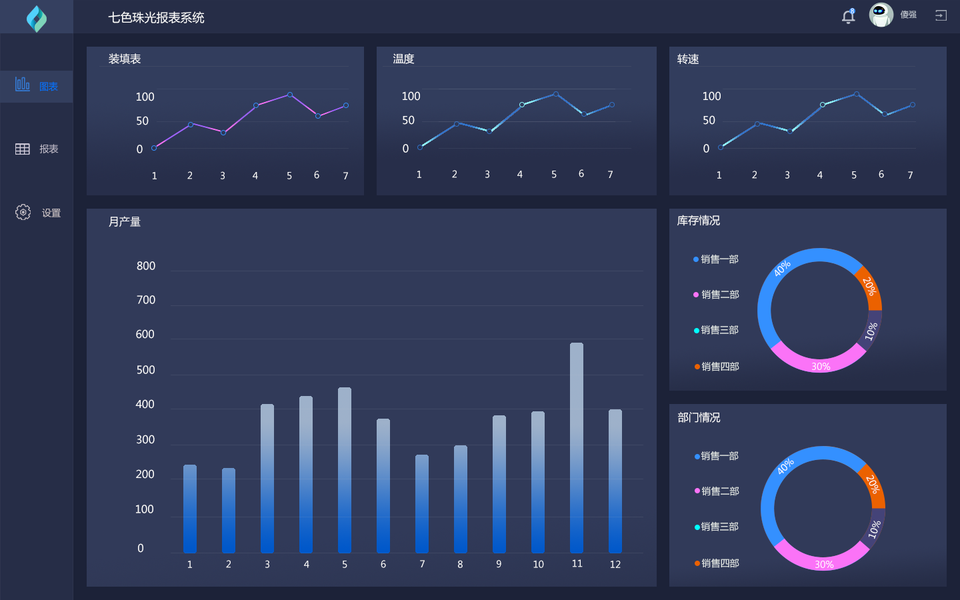Screen dimensions: 960x600
Task: Click the data point at 6 in 转速
Action: 884,114
